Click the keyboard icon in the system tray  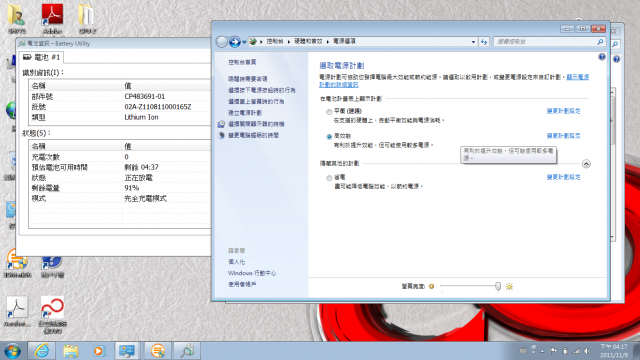pyautogui.click(x=523, y=351)
